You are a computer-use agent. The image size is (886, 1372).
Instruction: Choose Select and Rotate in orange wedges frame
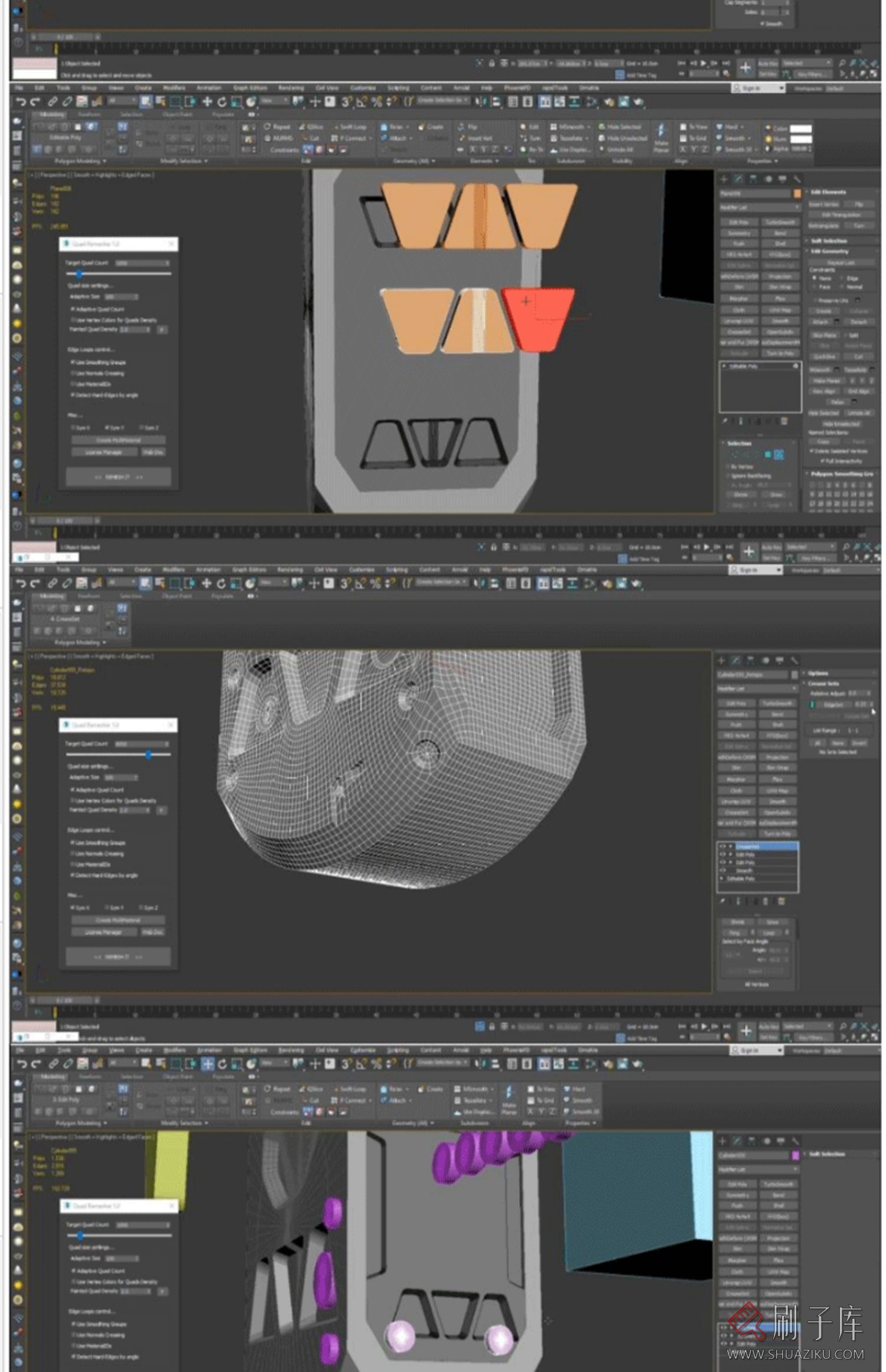pos(221,102)
